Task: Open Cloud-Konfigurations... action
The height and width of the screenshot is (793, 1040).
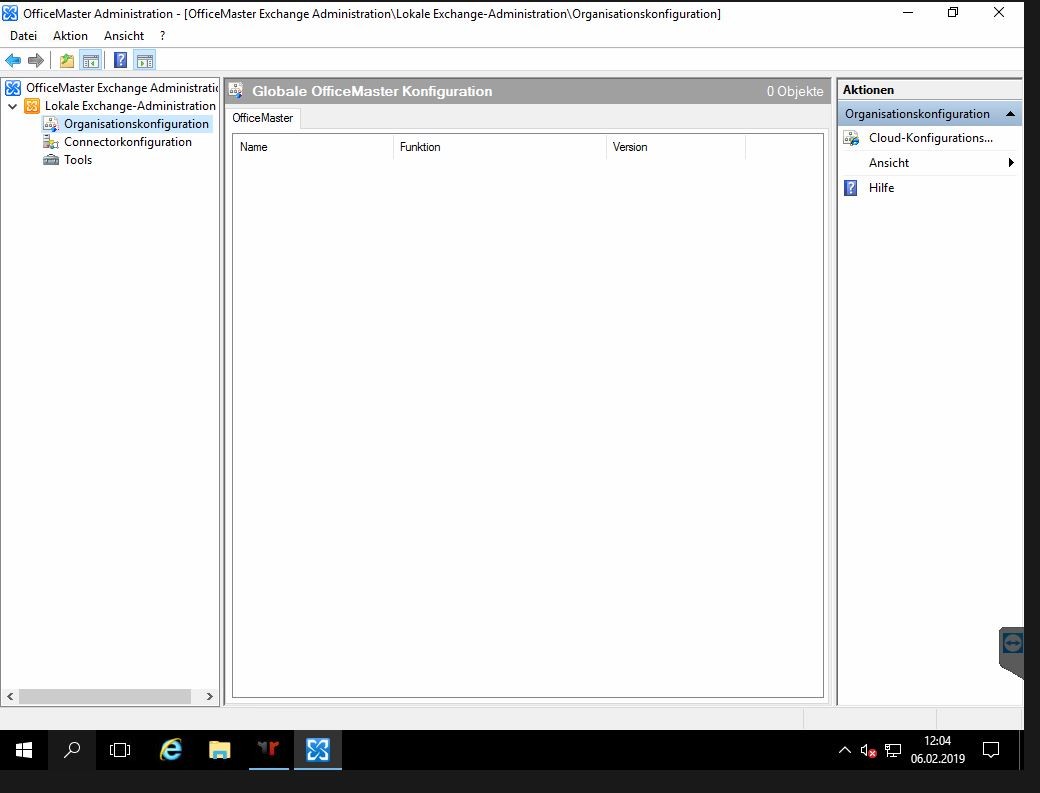Action: point(931,138)
